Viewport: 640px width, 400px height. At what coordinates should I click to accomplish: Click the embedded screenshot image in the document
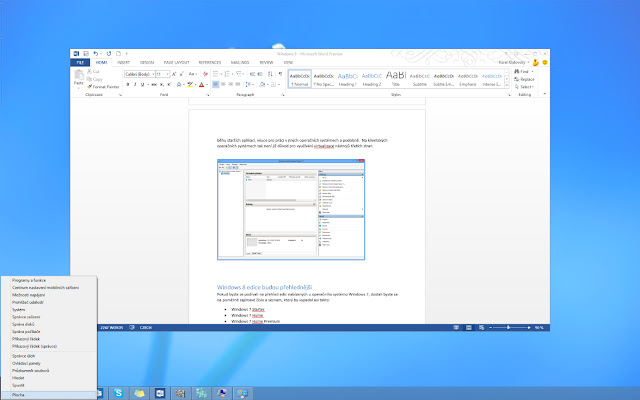click(291, 209)
